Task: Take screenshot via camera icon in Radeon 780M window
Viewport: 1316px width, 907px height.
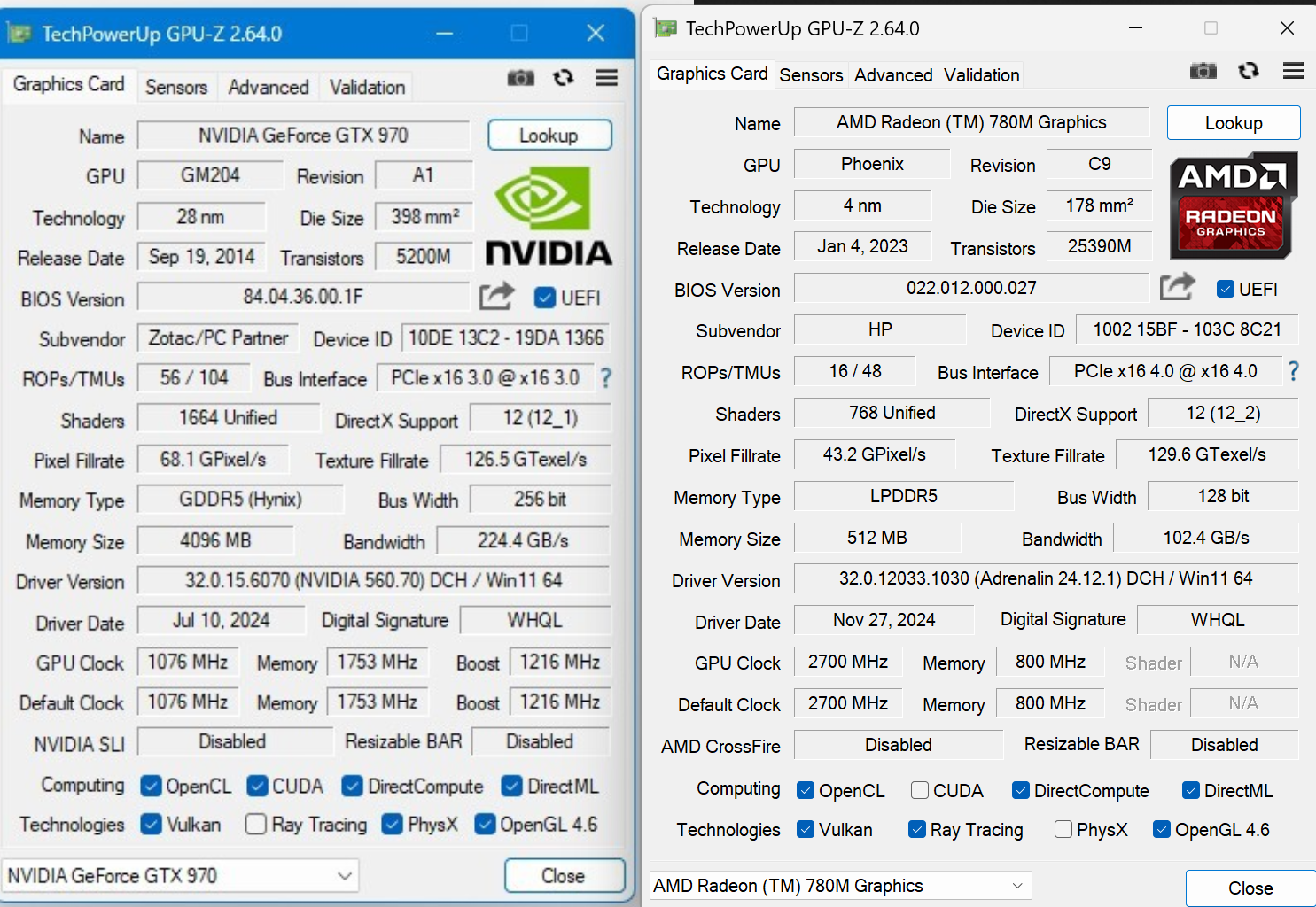Action: [x=1203, y=71]
